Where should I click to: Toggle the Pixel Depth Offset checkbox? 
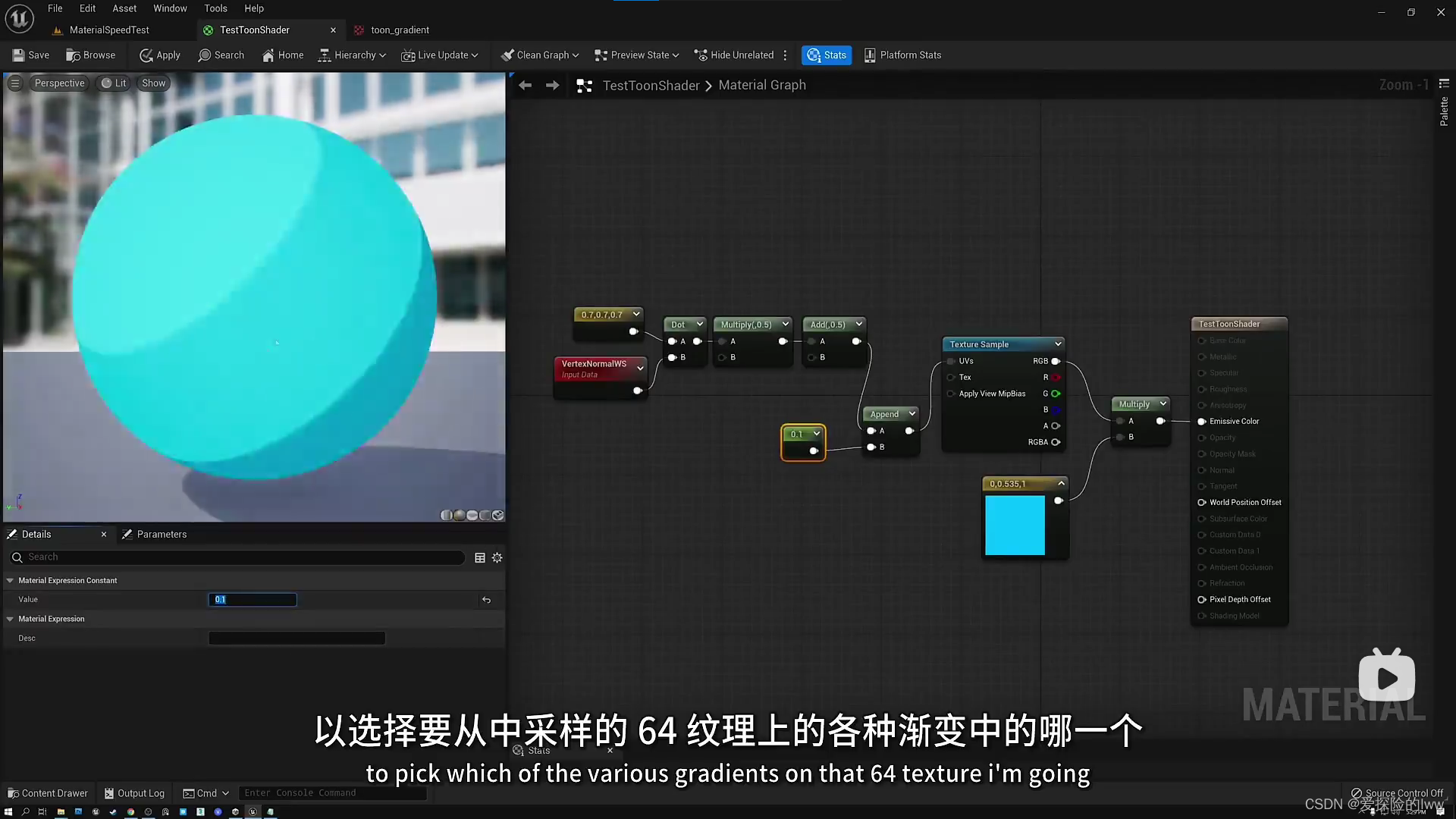[1201, 599]
